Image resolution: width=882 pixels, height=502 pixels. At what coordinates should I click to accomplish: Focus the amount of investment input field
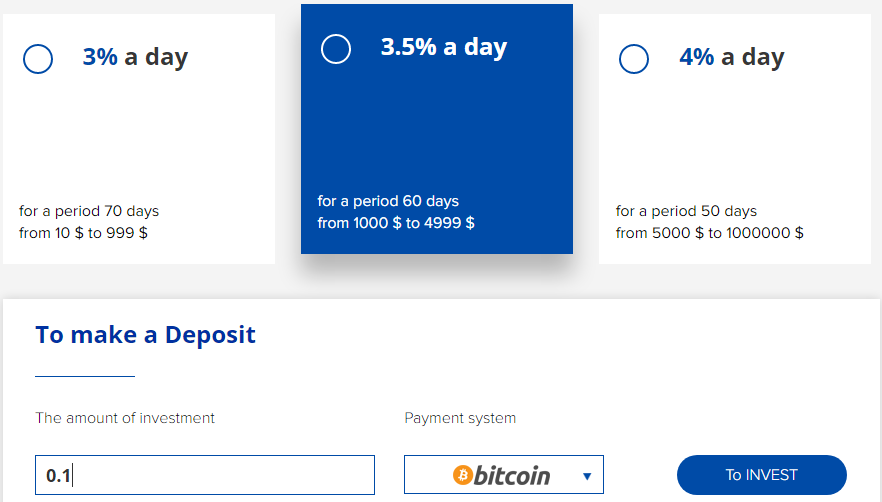(205, 475)
